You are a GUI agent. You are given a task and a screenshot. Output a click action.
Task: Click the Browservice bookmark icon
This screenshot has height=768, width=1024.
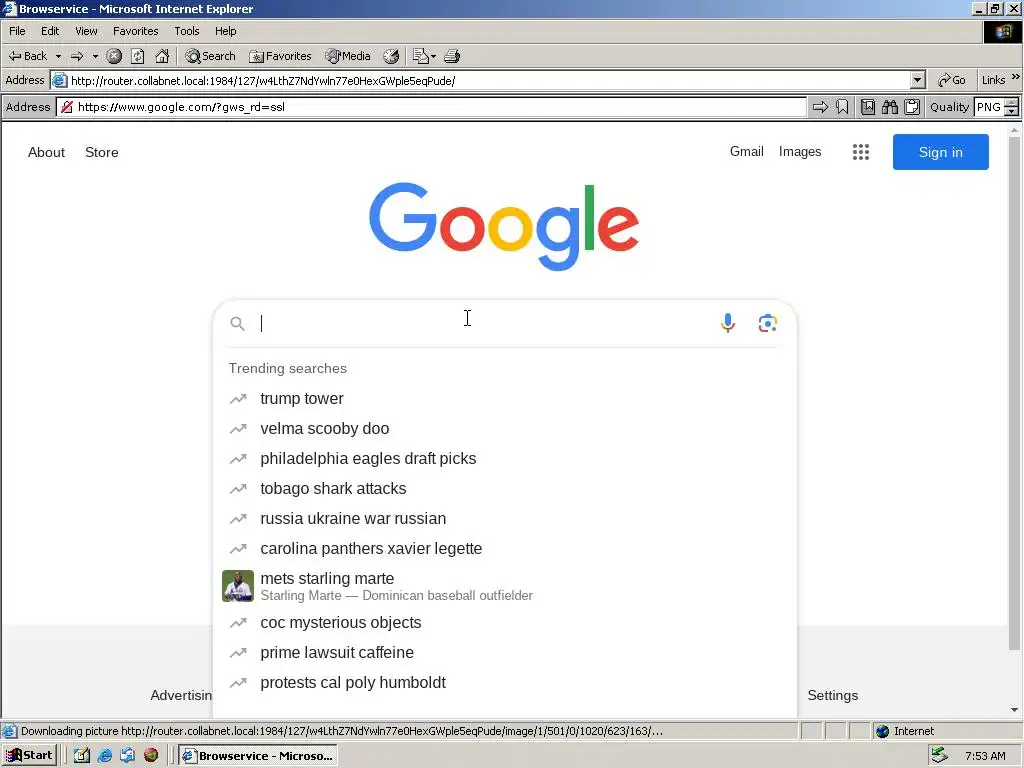[x=842, y=107]
